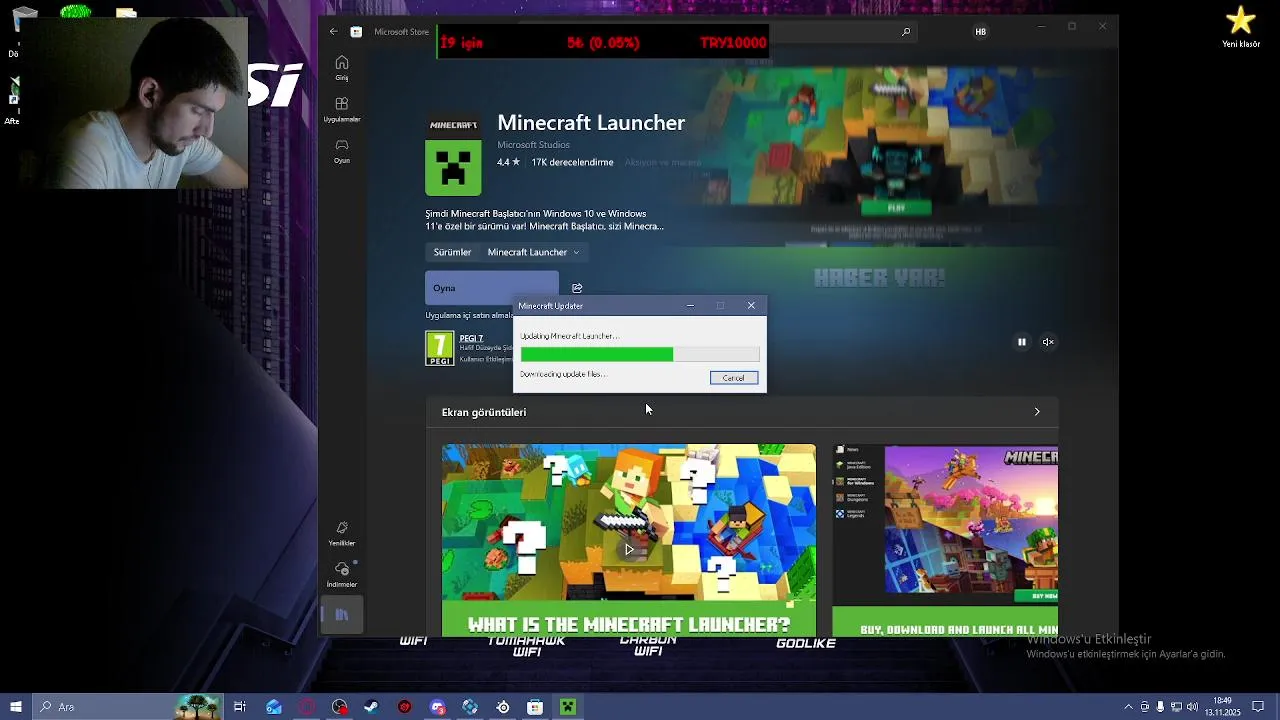The image size is (1280, 720).
Task: Open the taskbar clock showing 18:49
Action: tap(1222, 707)
